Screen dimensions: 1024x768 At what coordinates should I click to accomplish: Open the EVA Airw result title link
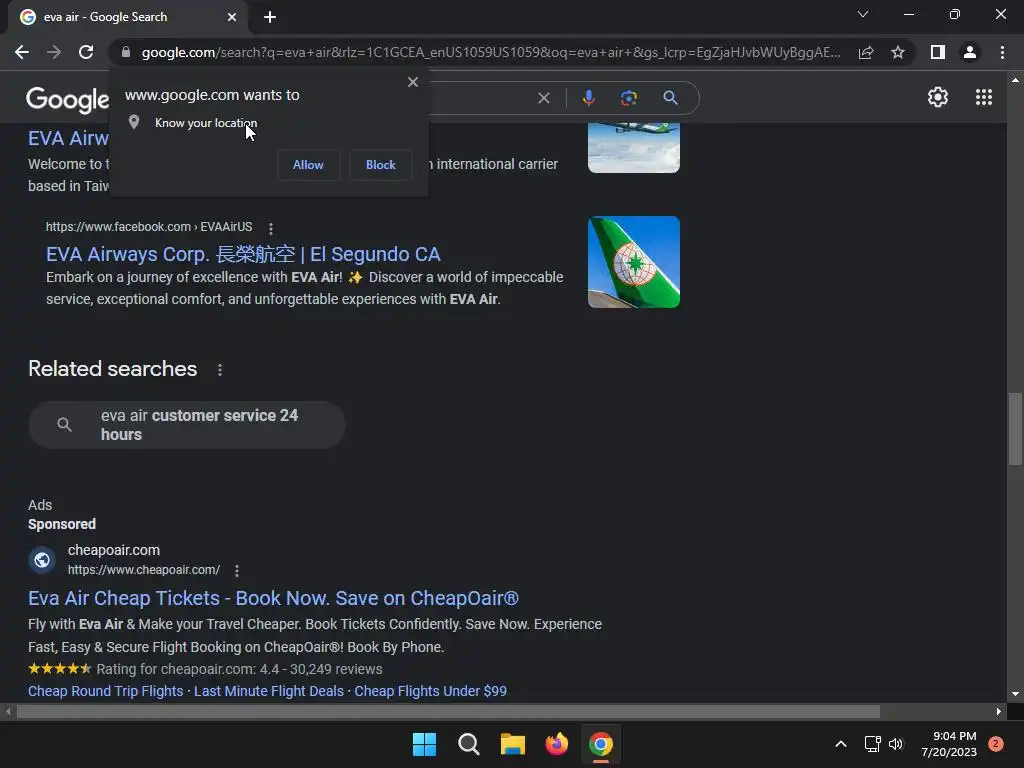(68, 138)
